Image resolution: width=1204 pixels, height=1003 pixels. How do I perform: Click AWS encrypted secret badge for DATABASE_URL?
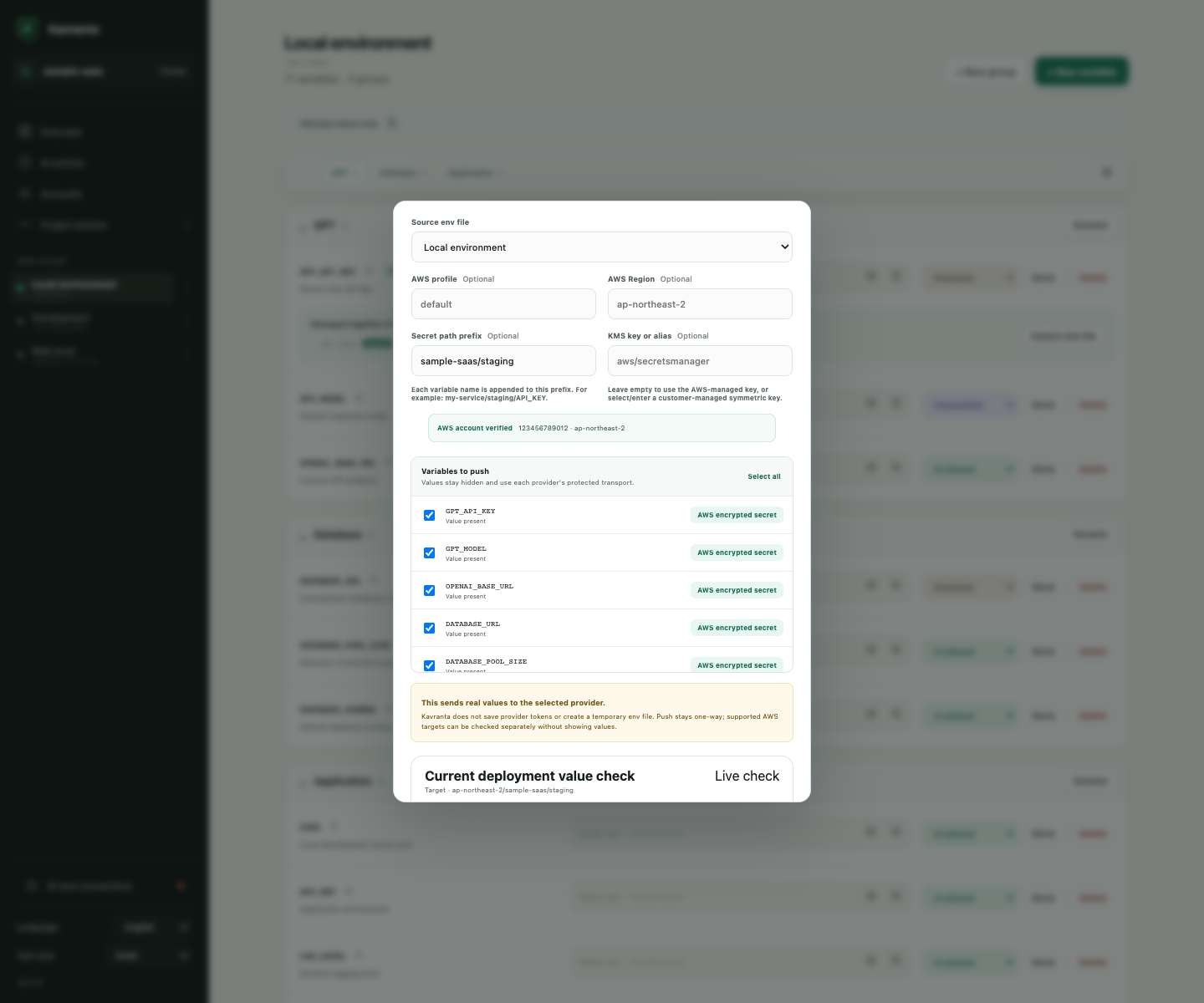point(737,628)
